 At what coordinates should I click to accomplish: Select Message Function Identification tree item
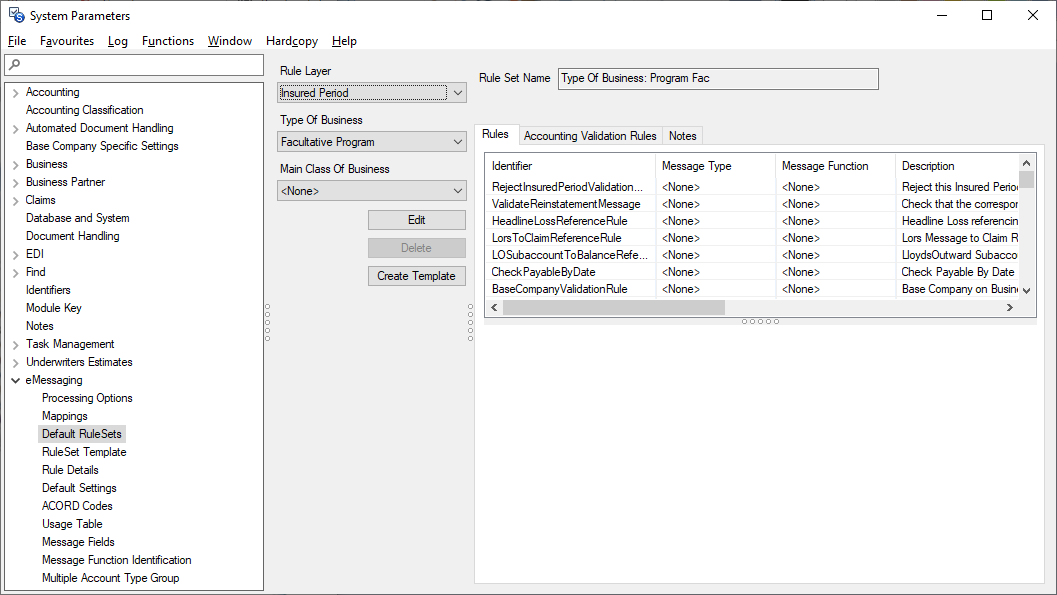[x=116, y=560]
